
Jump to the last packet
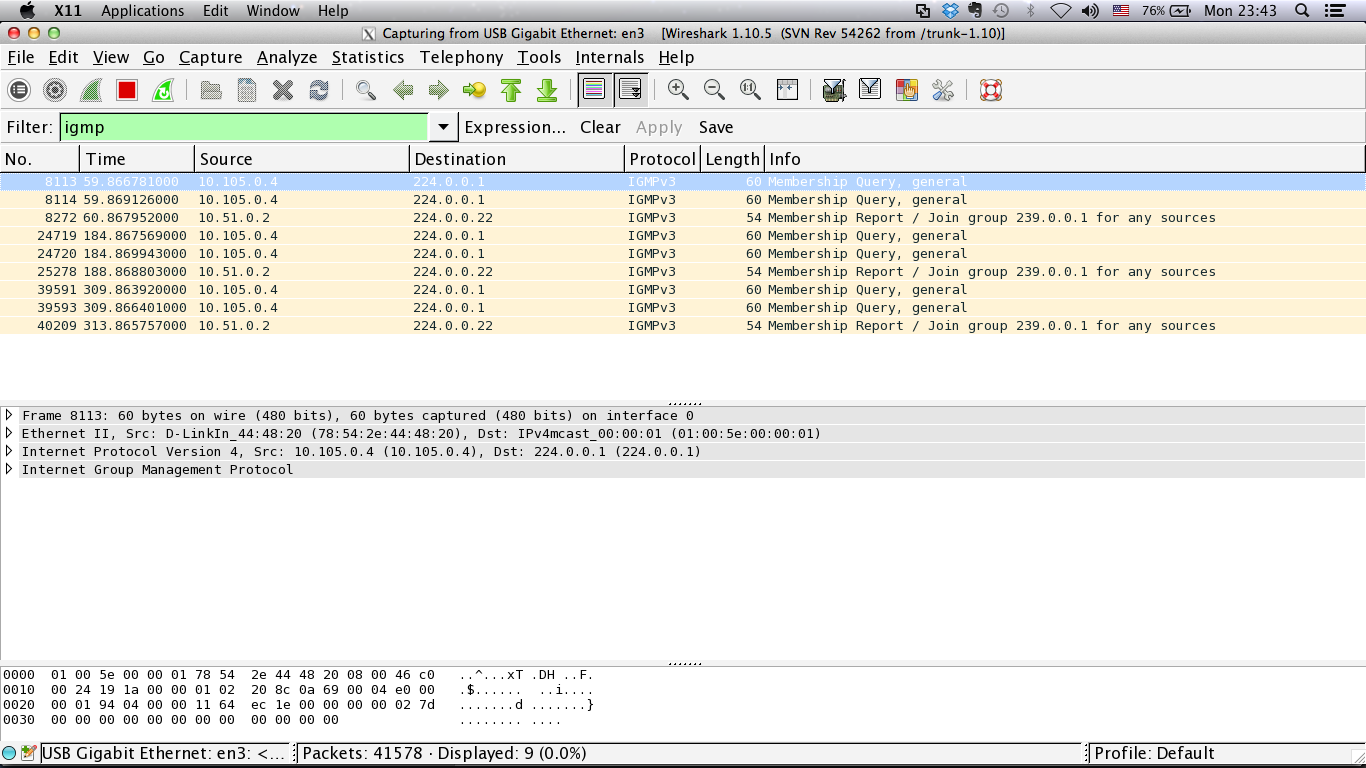click(x=547, y=90)
